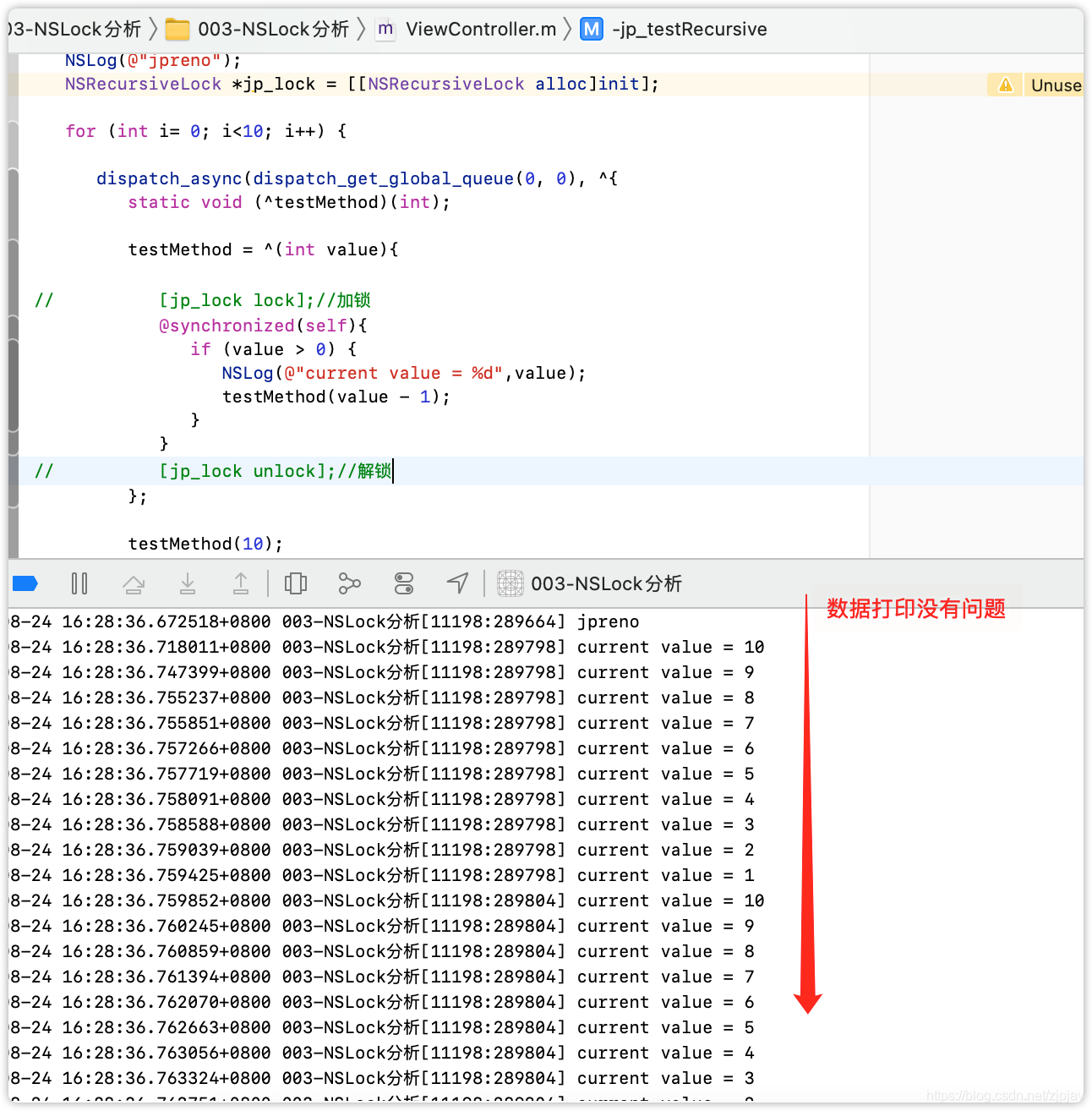
Task: Click the Step Into debug icon
Action: coord(188,583)
